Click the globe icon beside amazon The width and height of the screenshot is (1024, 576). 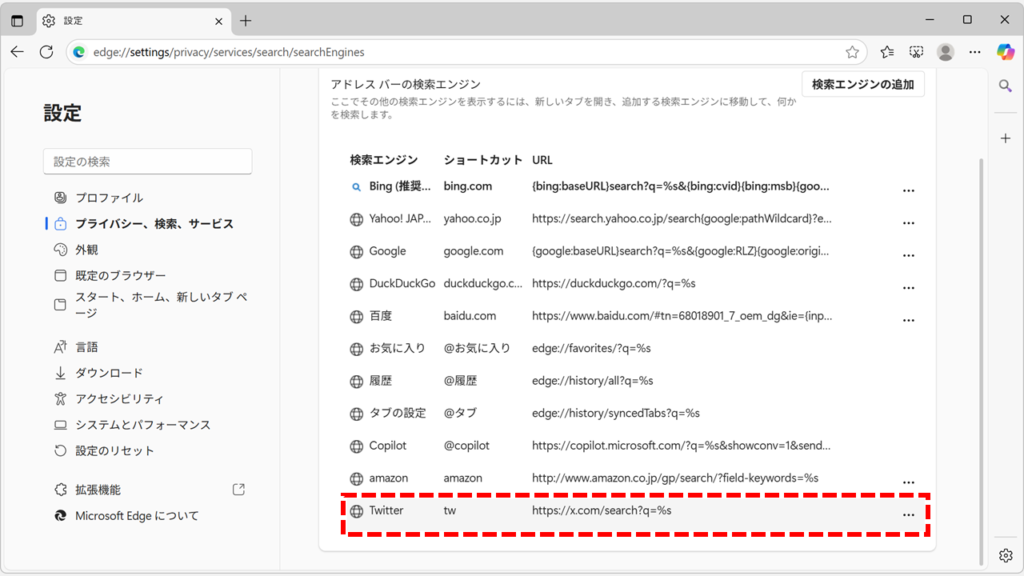point(356,479)
